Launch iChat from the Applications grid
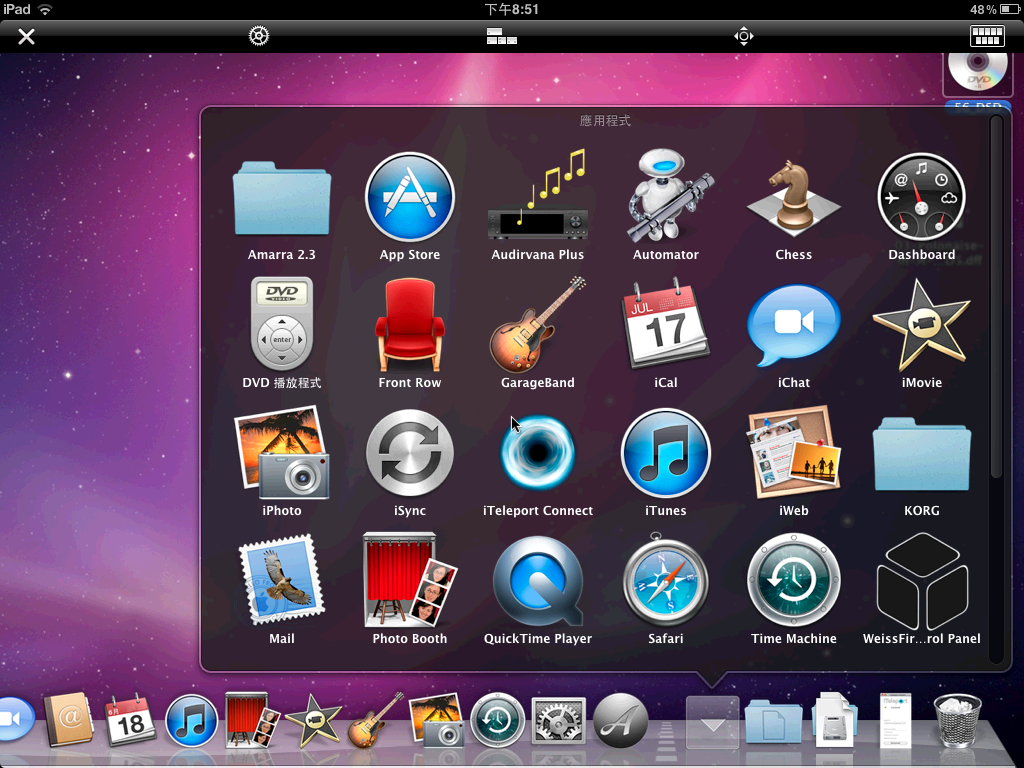1024x768 pixels. point(793,325)
